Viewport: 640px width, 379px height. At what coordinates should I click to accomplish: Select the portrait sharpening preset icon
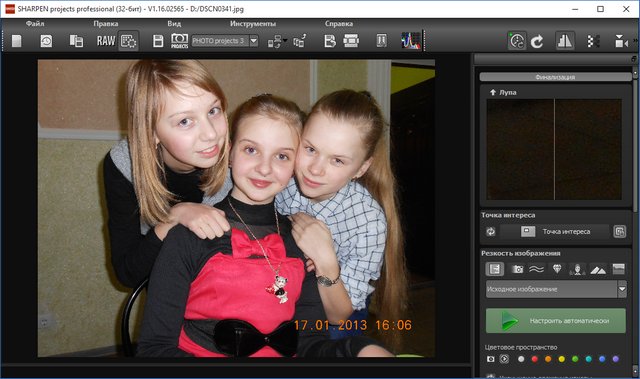click(578, 269)
